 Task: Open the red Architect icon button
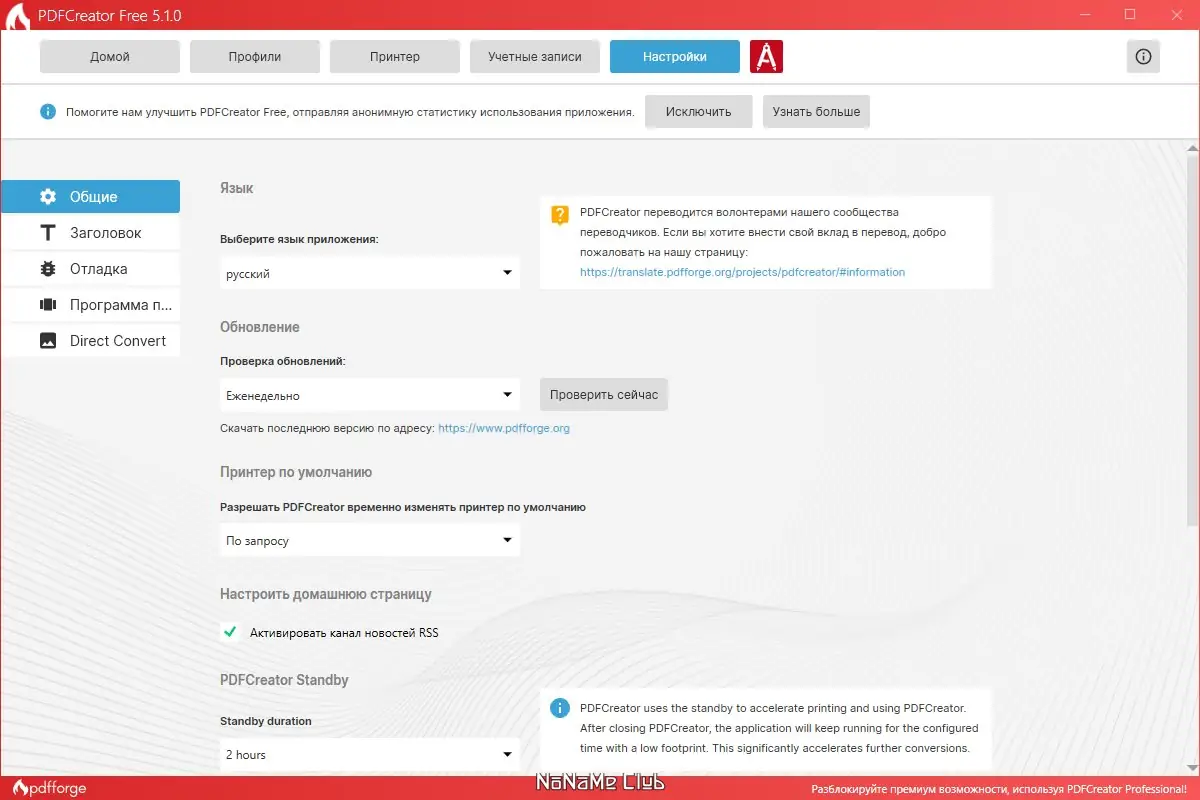tap(766, 57)
